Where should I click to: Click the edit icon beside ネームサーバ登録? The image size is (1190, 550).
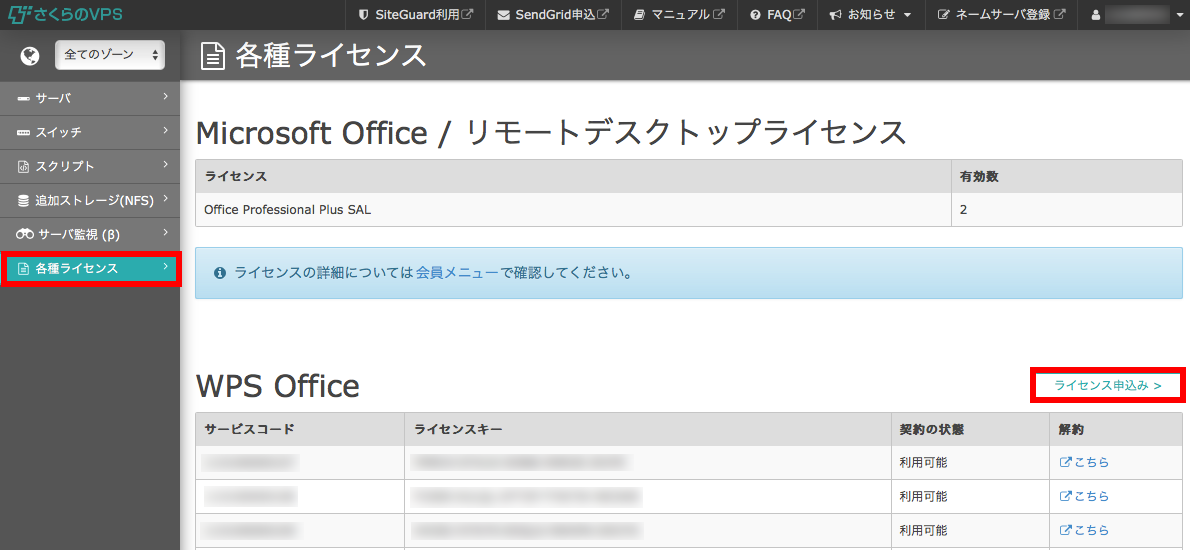pyautogui.click(x=943, y=14)
